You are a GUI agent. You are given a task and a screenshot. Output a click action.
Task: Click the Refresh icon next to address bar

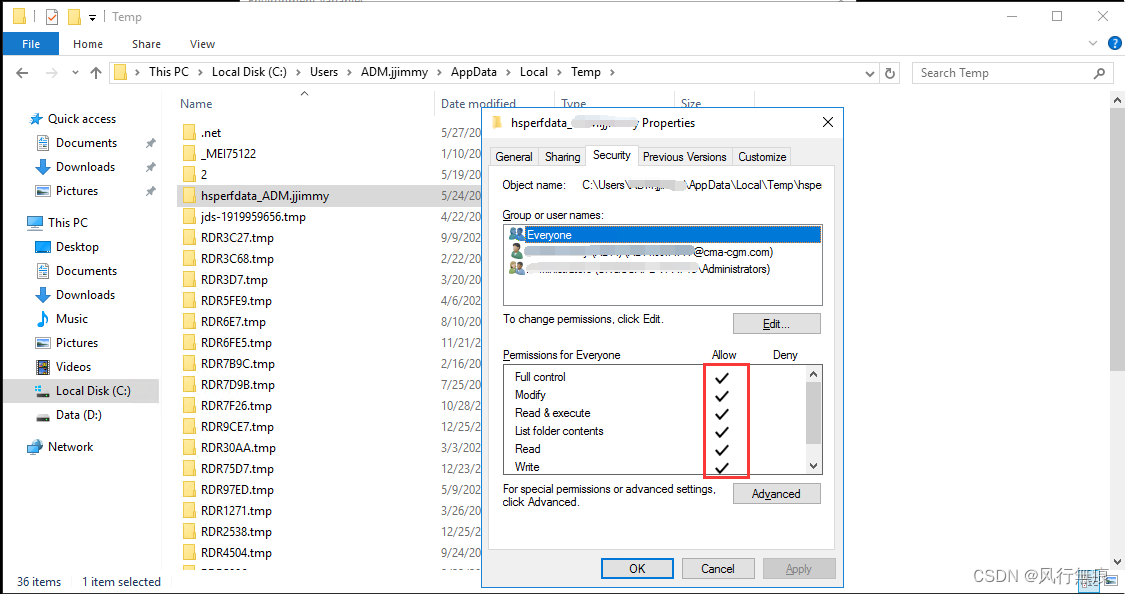coord(888,72)
